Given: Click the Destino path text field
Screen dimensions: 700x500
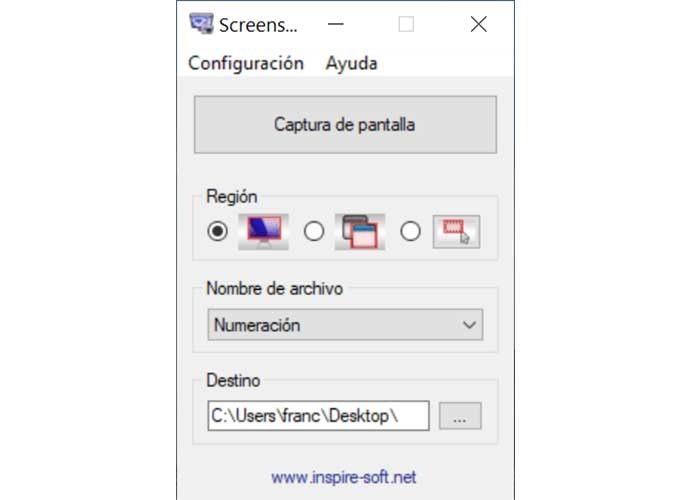Looking at the screenshot, I should [318, 416].
